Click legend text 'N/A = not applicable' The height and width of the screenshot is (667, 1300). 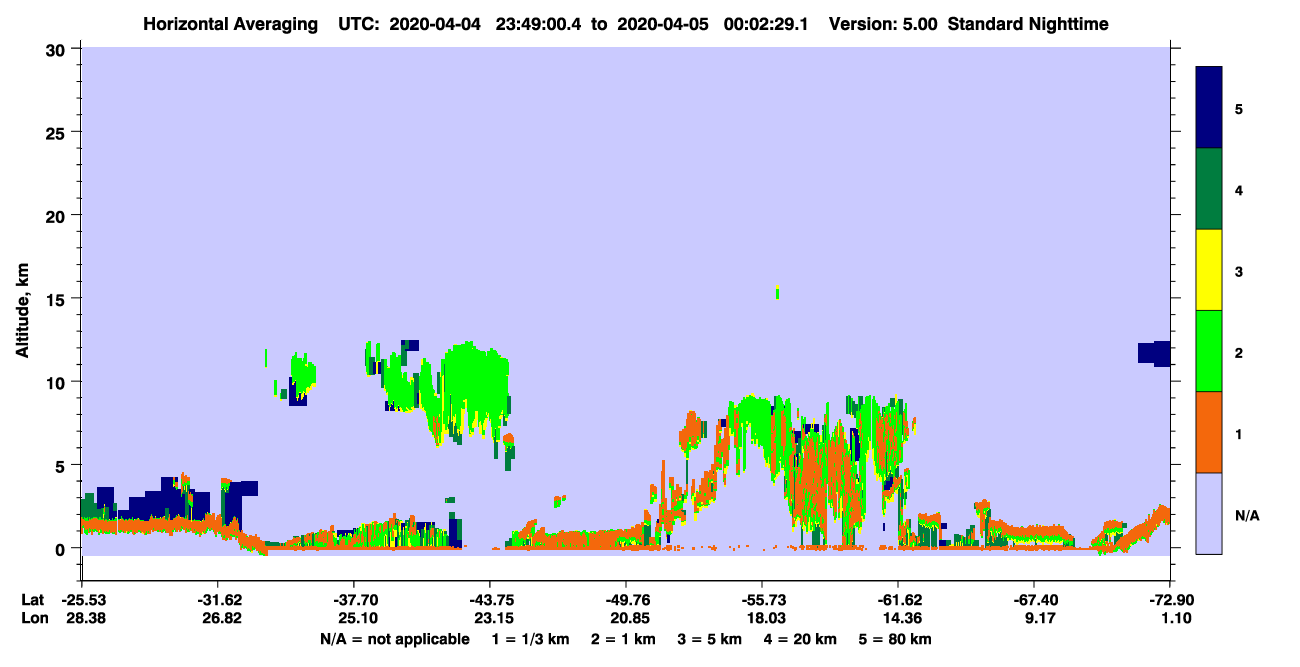(x=394, y=639)
